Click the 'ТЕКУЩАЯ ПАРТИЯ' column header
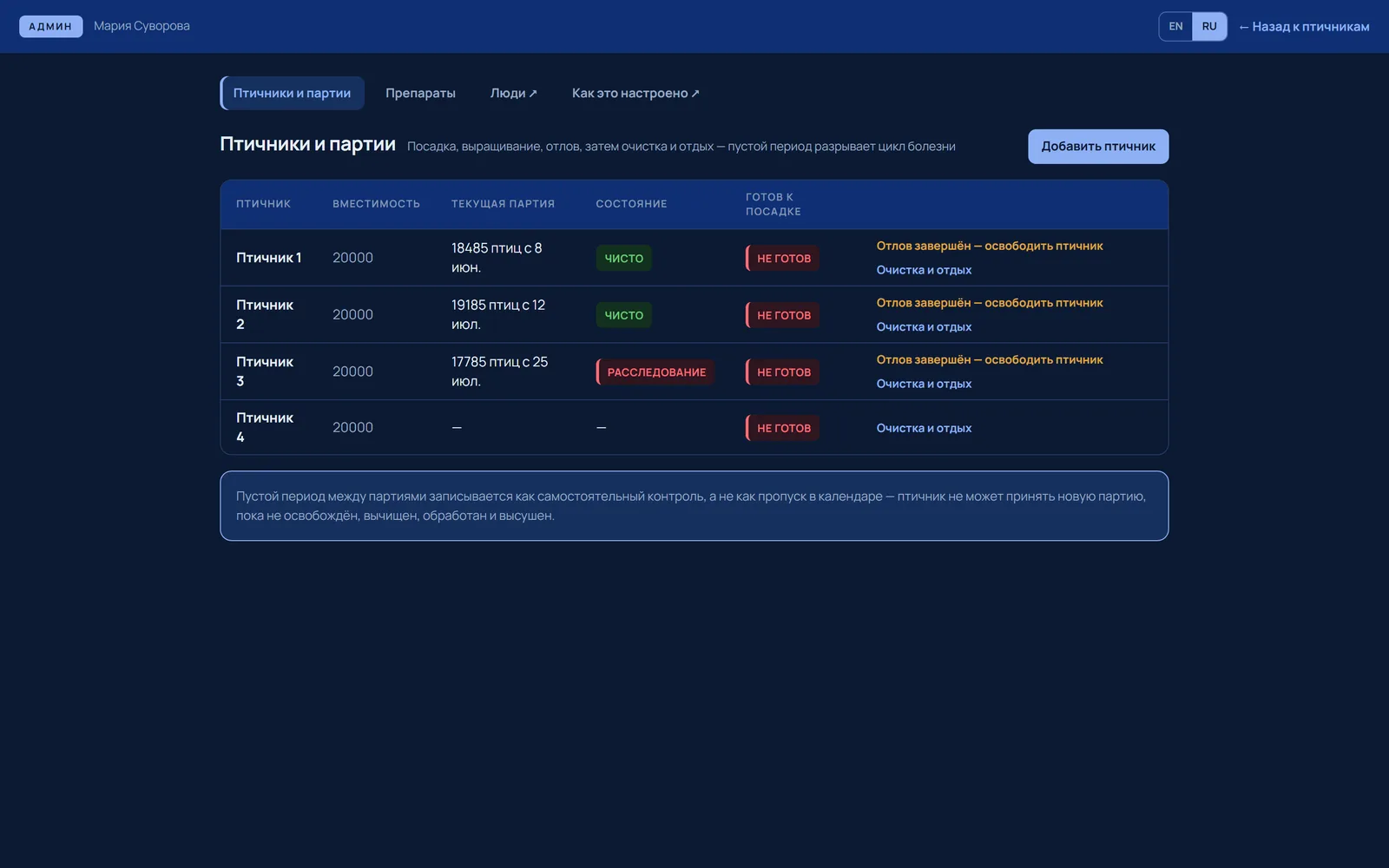 [x=503, y=204]
